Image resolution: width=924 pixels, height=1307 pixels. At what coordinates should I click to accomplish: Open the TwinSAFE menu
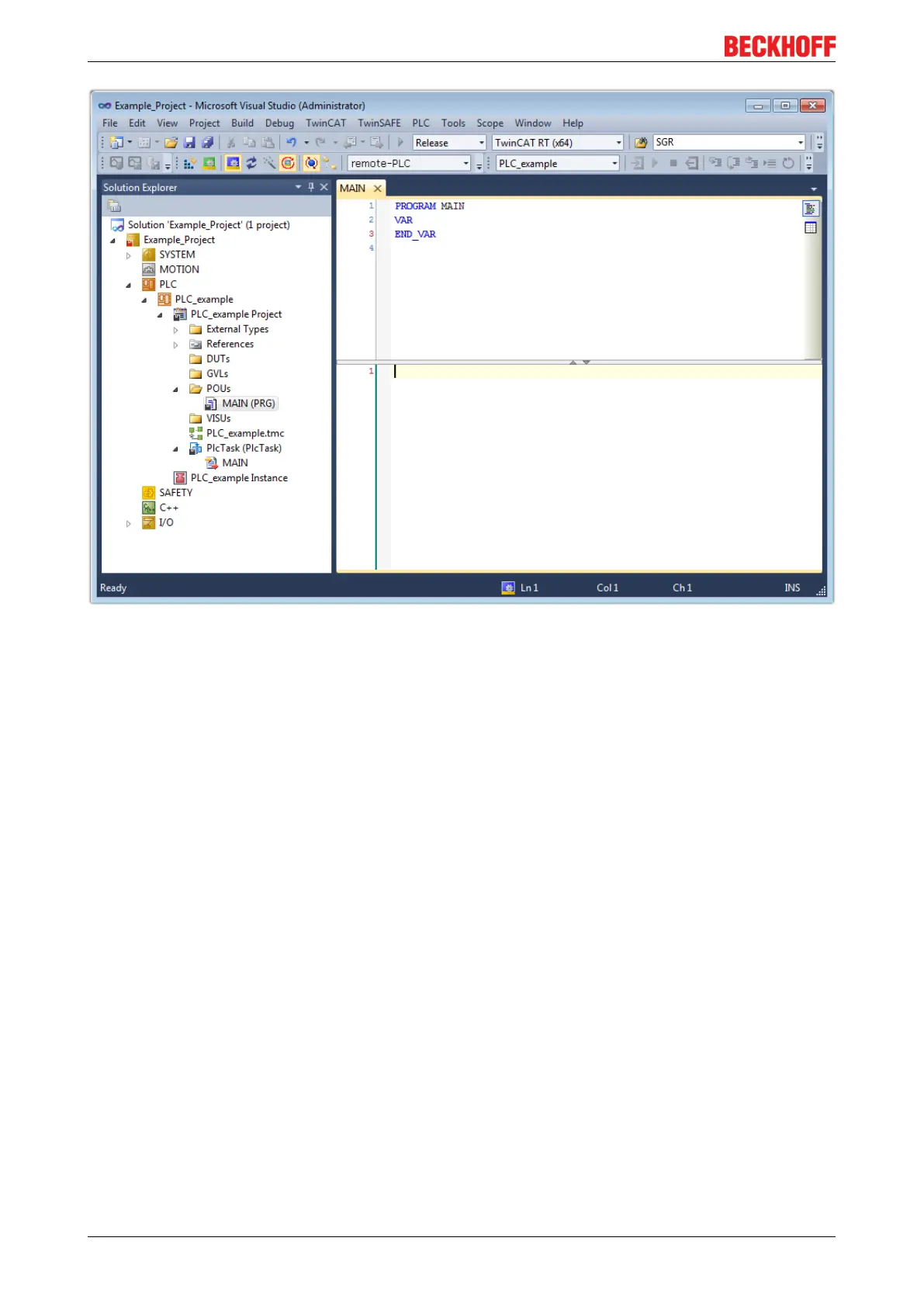coord(379,123)
